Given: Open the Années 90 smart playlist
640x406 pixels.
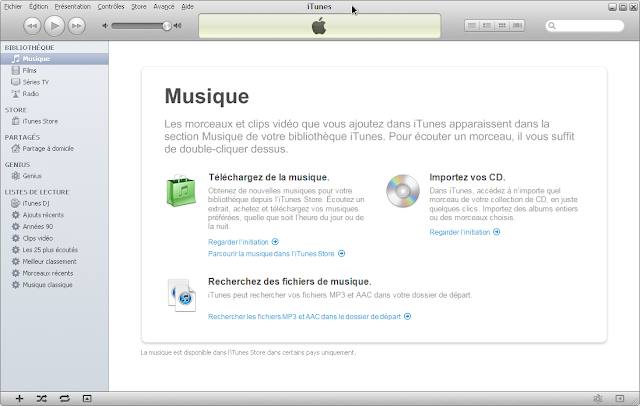Looking at the screenshot, I should pyautogui.click(x=54, y=226).
